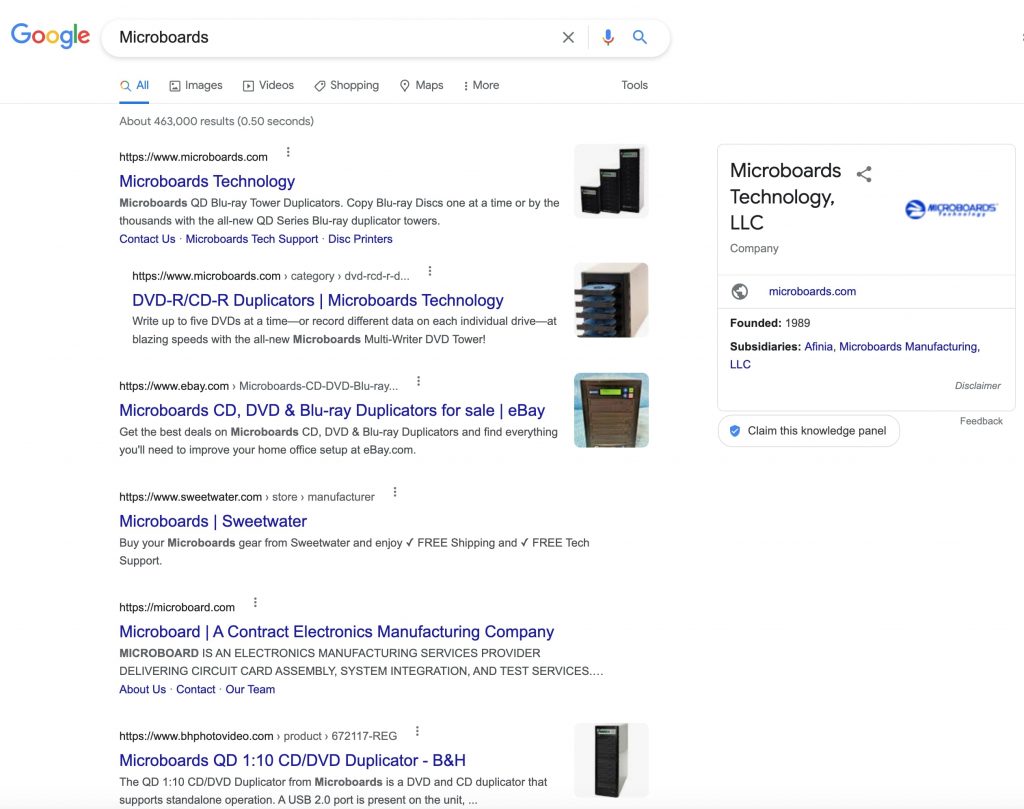Share the Microboards Technology knowledge panel
This screenshot has width=1024, height=809.
click(864, 174)
